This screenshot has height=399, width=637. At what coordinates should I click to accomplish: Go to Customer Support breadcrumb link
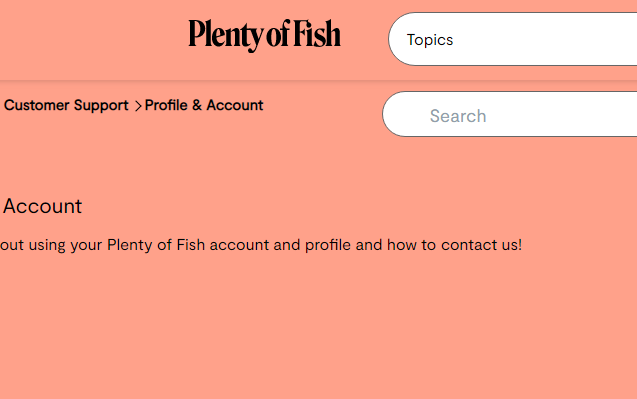coord(66,106)
